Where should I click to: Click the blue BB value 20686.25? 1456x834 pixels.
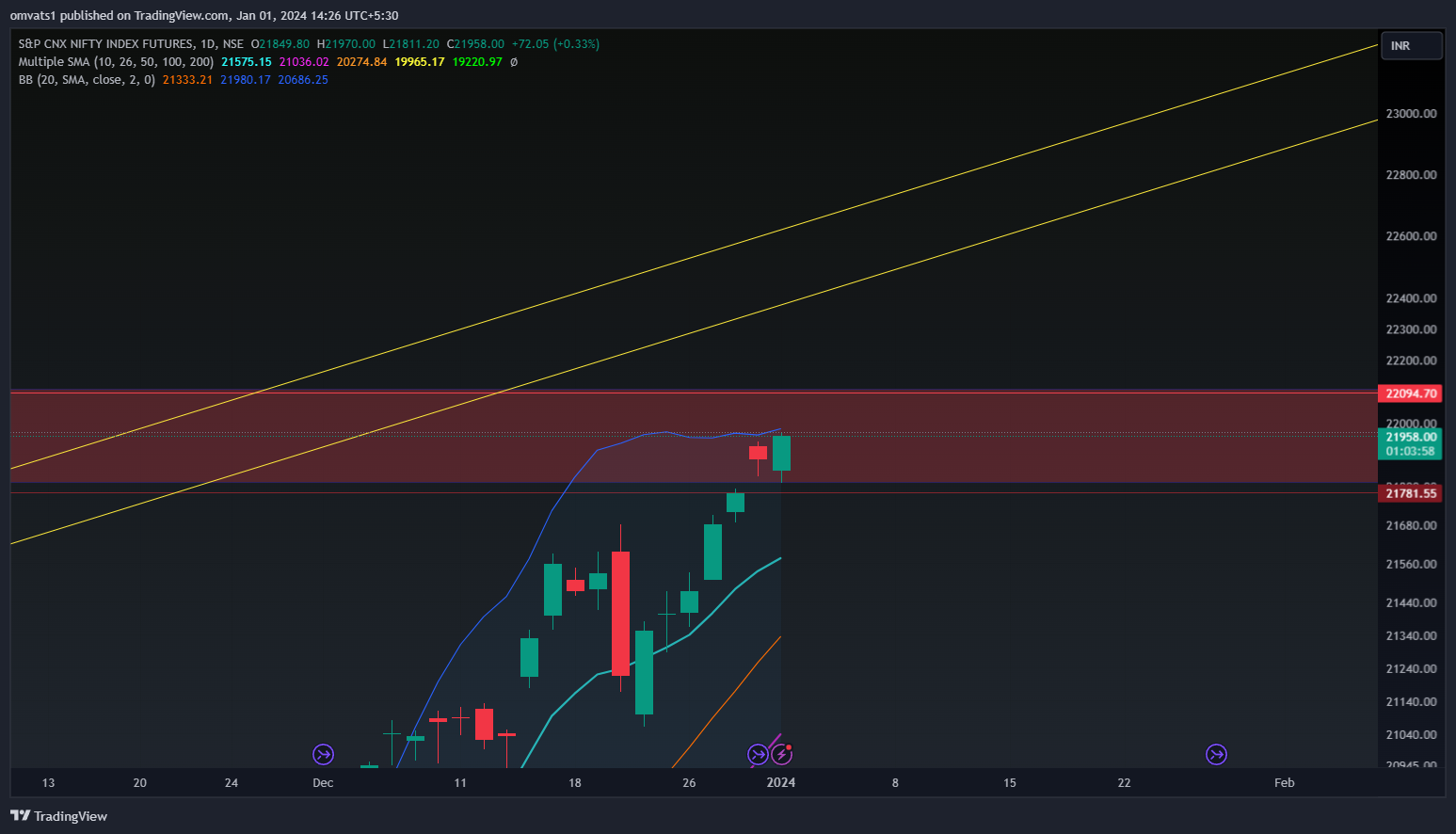tap(303, 79)
